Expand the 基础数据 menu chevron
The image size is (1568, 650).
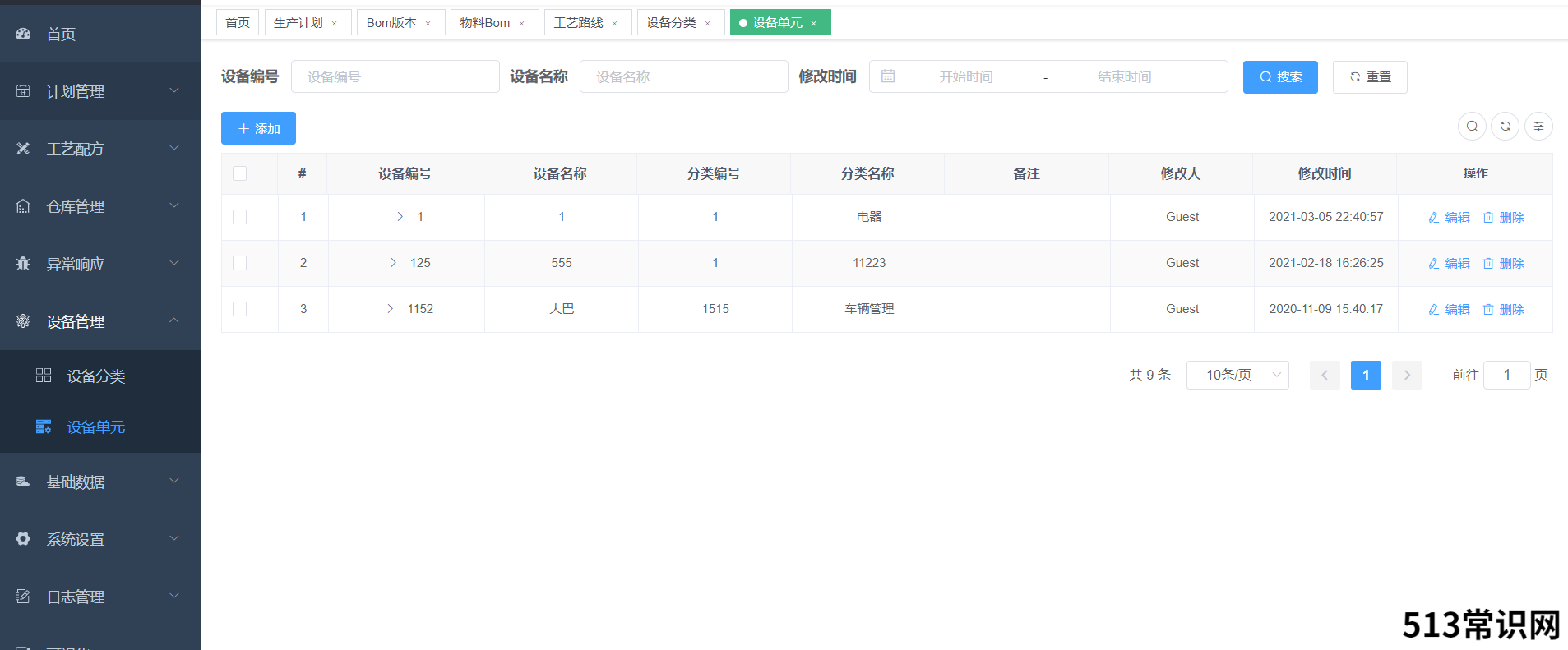(174, 481)
